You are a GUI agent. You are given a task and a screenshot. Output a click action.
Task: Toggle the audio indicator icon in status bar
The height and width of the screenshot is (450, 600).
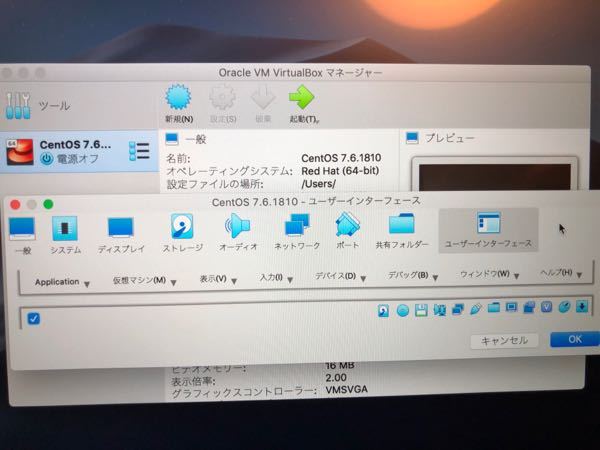[439, 310]
